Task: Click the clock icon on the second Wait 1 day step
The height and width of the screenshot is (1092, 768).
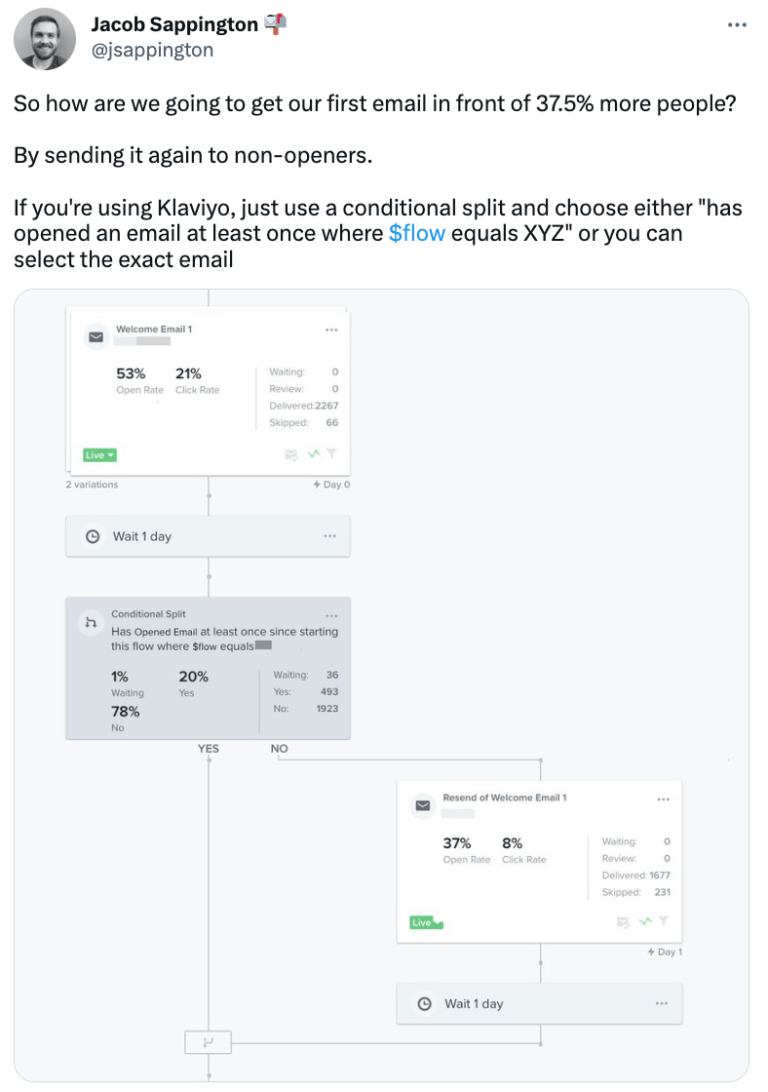Action: (x=423, y=1003)
